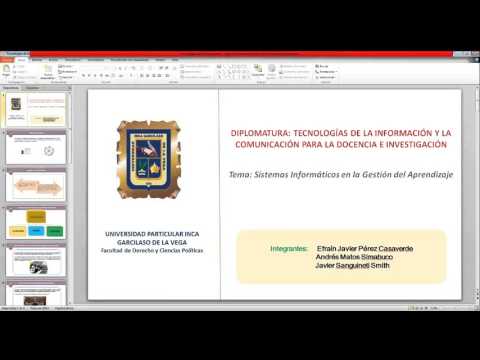Viewport: 480px width, 360px height.
Task: Select slide 2 thumbnail in panel
Action: pyautogui.click(x=36, y=148)
